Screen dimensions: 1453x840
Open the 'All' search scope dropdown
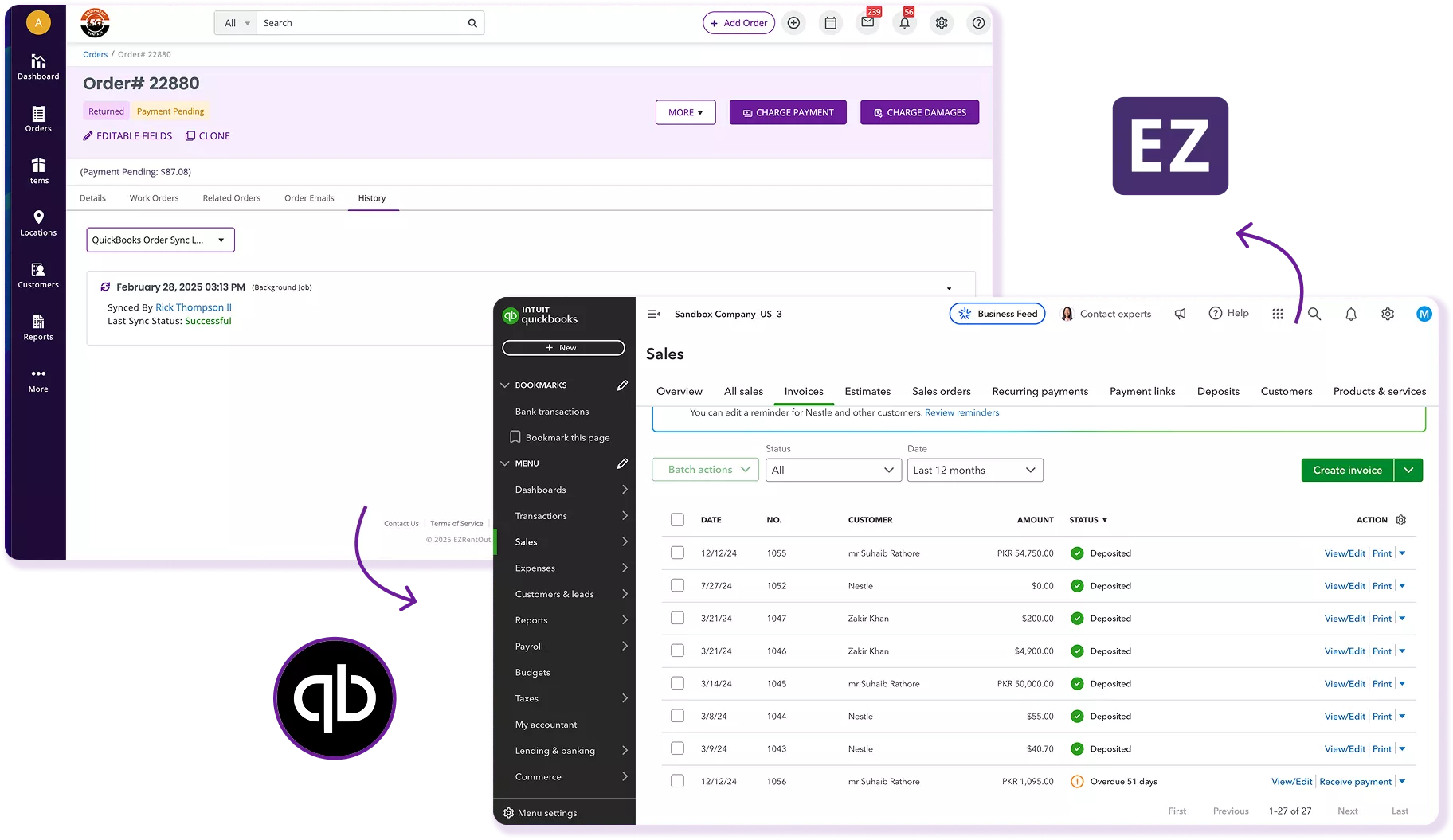click(x=236, y=23)
